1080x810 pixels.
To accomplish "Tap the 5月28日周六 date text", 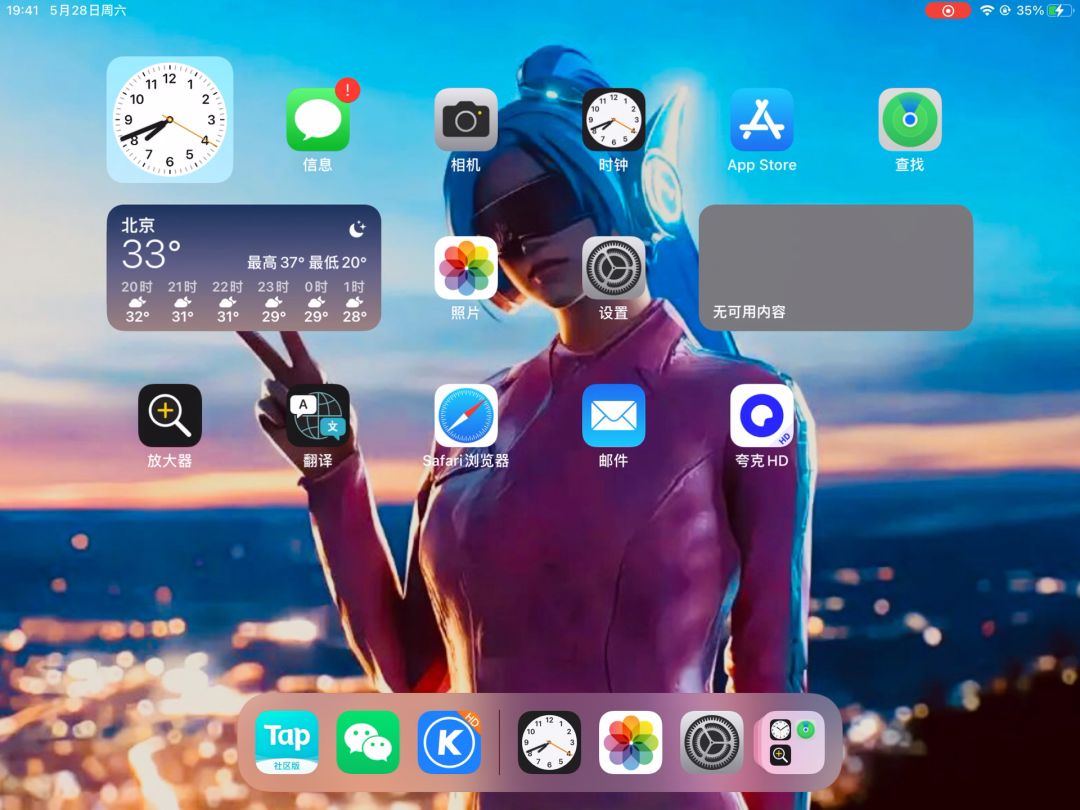I will [88, 10].
